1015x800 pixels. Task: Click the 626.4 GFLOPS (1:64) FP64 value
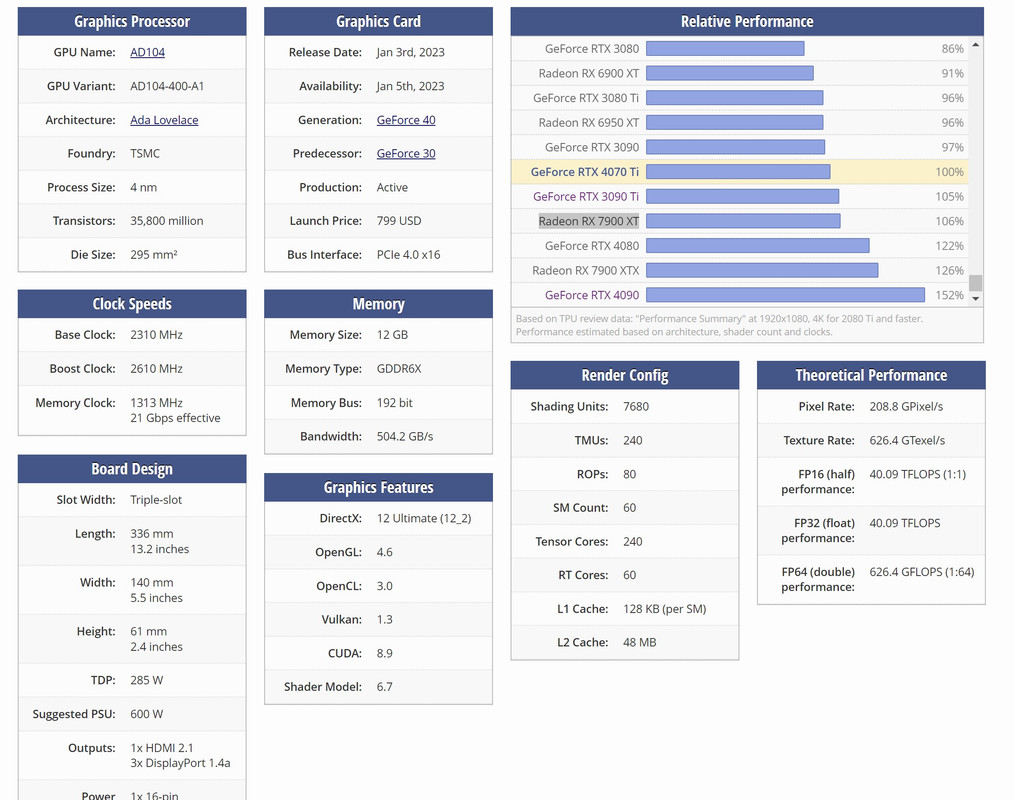922,572
